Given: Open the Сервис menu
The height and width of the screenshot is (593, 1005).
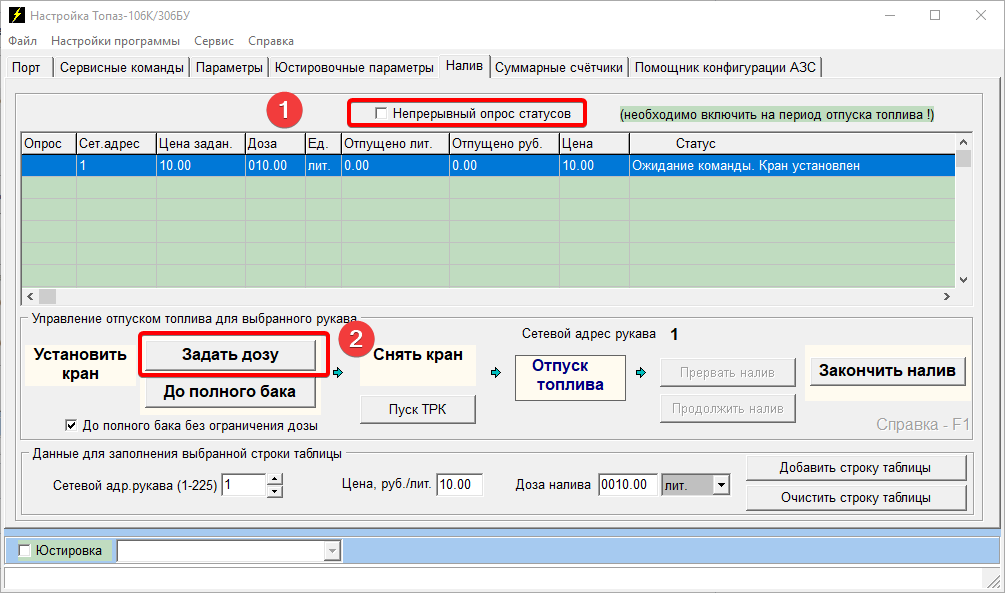Looking at the screenshot, I should tap(213, 41).
